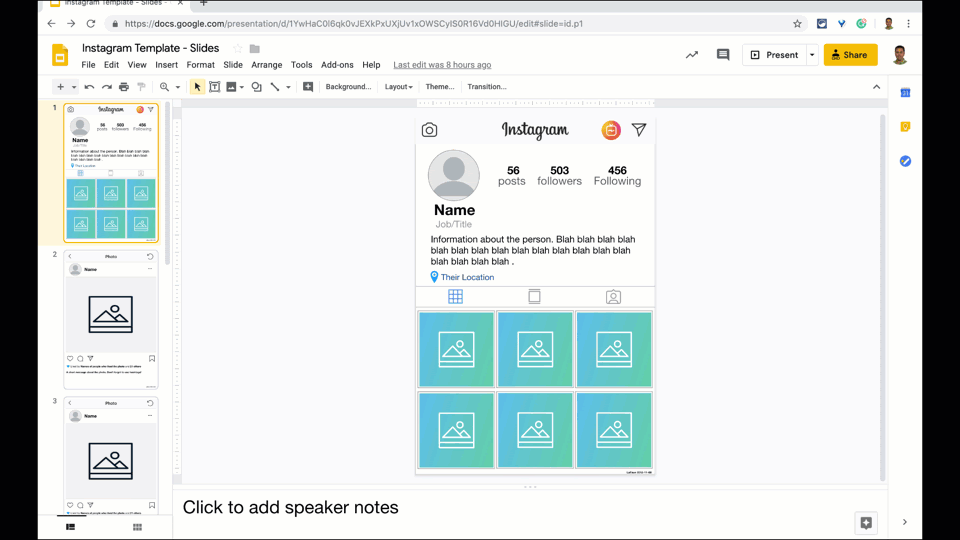Add a comment from toolbar

(308, 87)
